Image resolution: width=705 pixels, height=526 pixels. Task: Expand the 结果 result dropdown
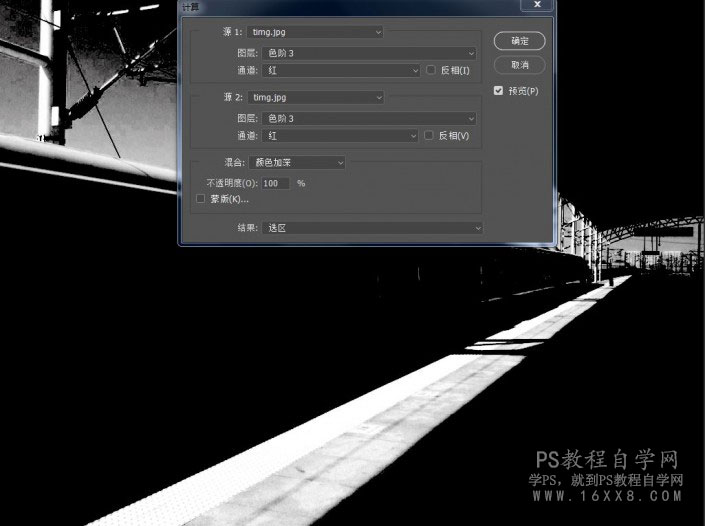tap(372, 228)
